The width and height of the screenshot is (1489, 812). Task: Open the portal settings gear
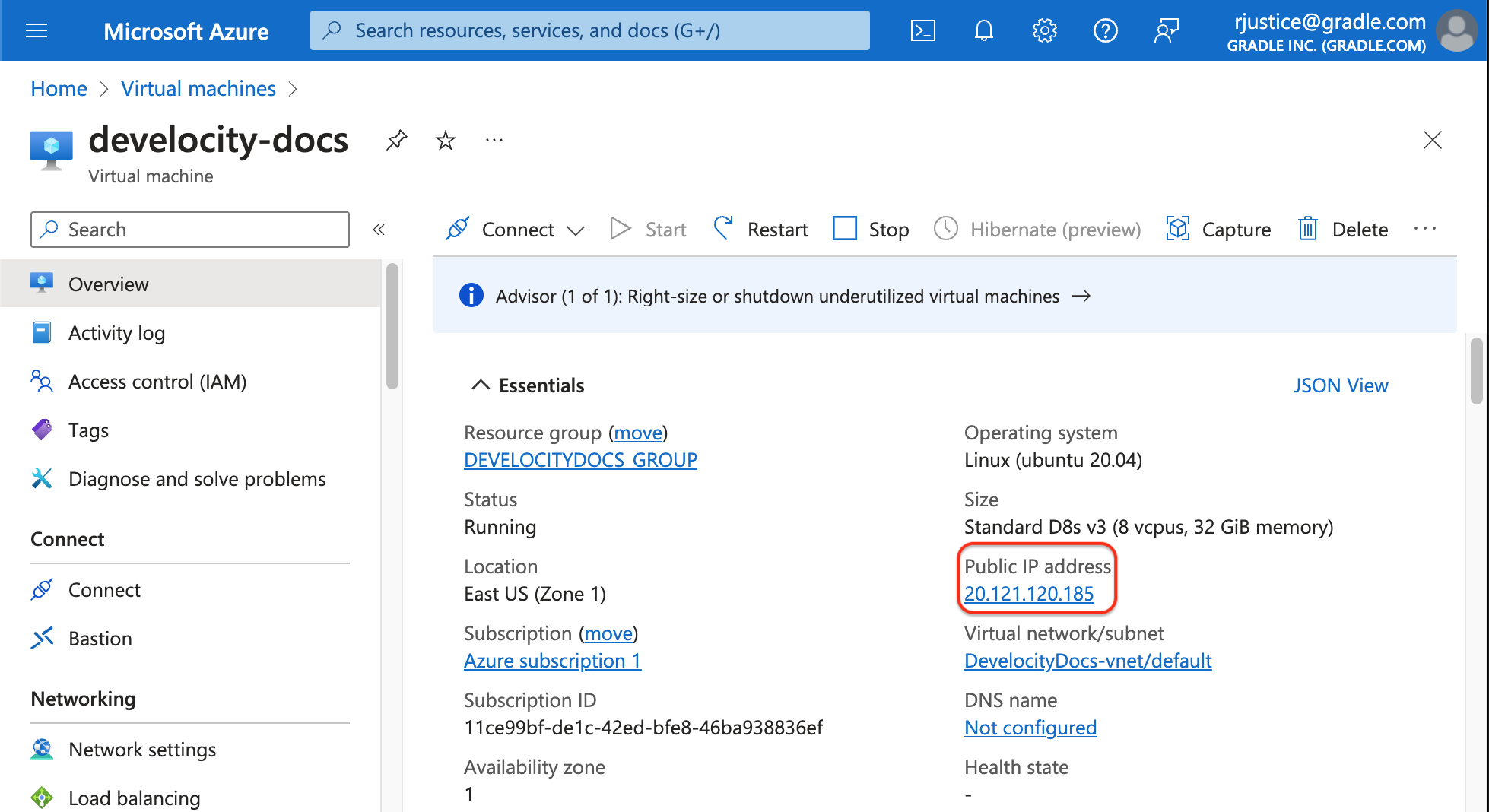[x=1044, y=30]
